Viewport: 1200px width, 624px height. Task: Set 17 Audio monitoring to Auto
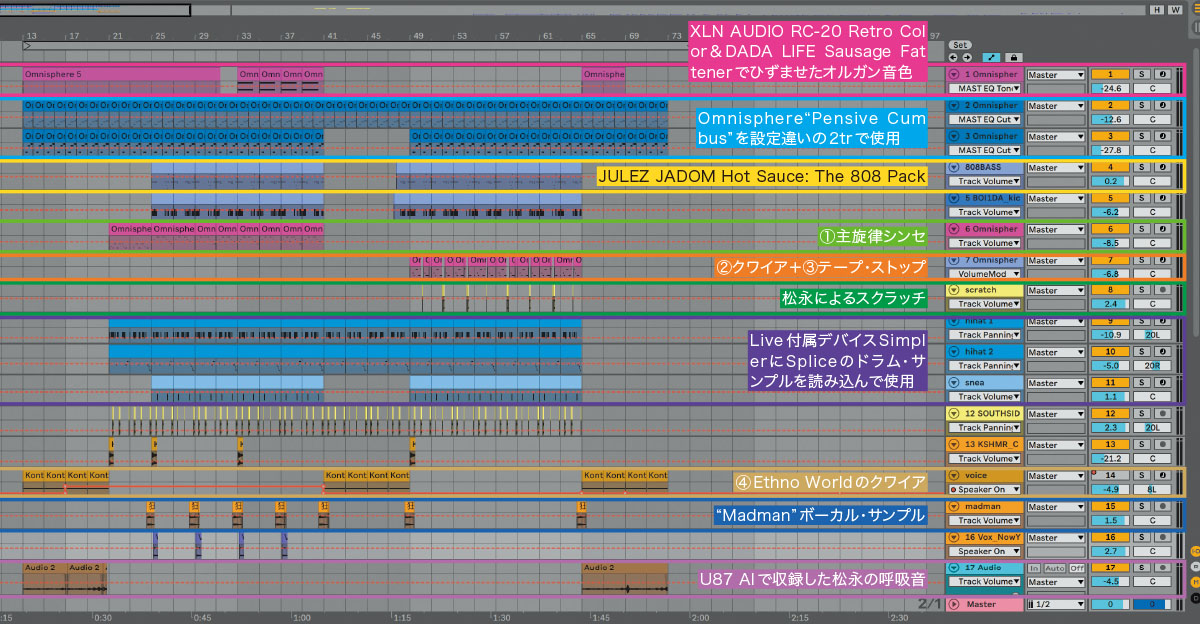(1055, 568)
